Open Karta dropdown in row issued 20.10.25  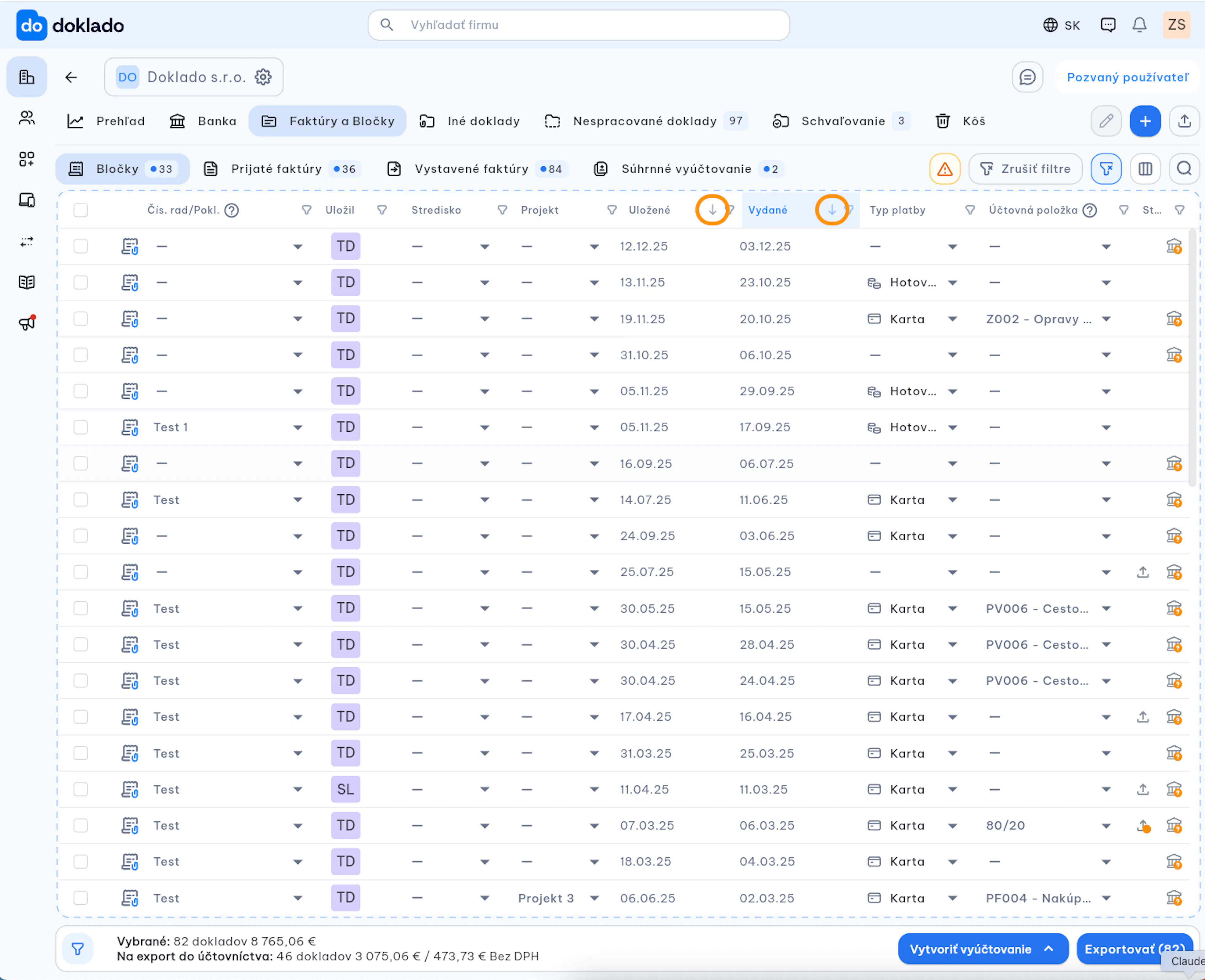953,319
